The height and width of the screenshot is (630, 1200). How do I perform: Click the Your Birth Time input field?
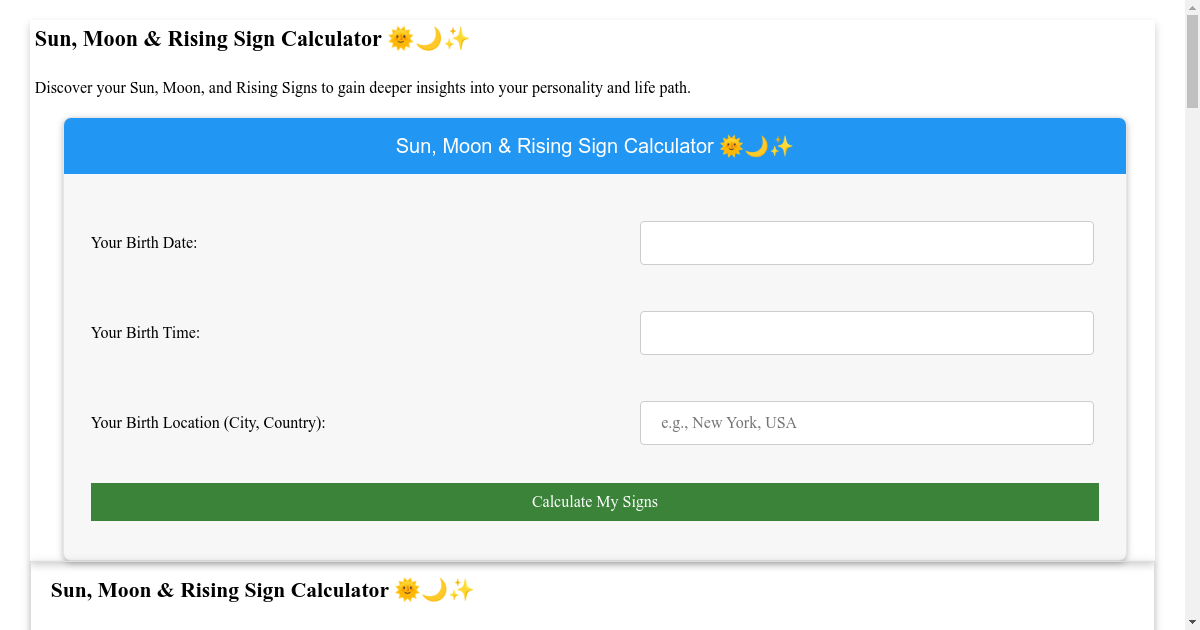866,332
